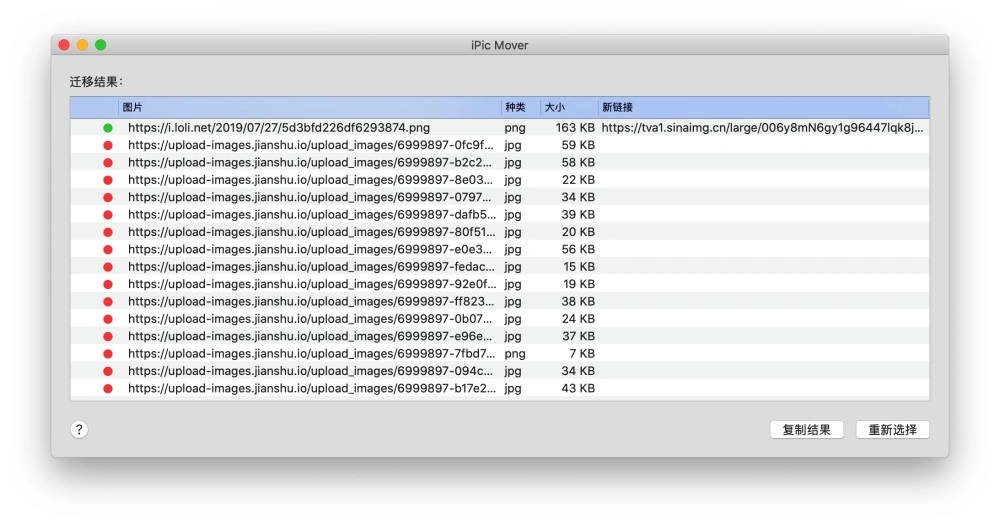Click red status dot of 6999897-e96e row
Image resolution: width=1000 pixels, height=525 pixels.
point(108,336)
